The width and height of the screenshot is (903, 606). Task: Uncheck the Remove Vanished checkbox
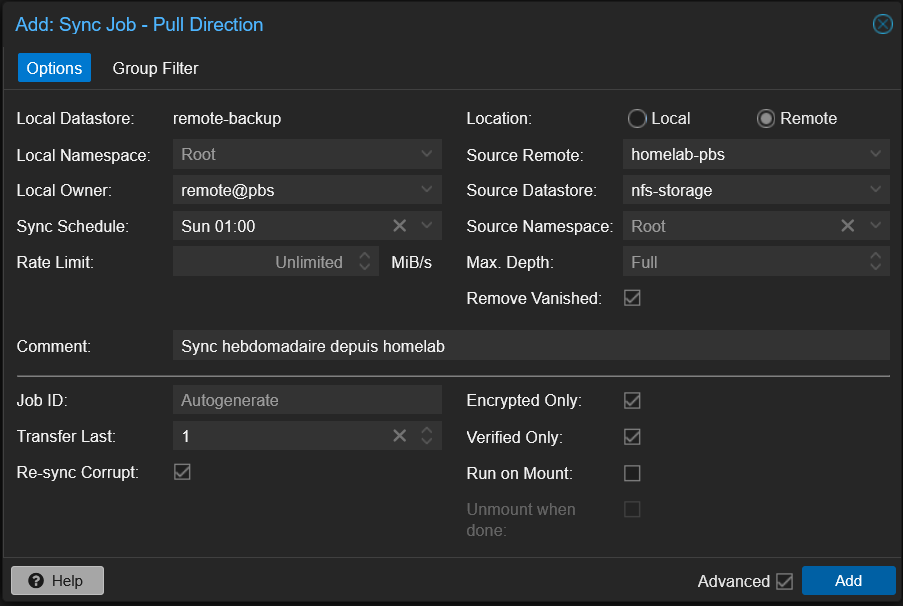tap(632, 297)
